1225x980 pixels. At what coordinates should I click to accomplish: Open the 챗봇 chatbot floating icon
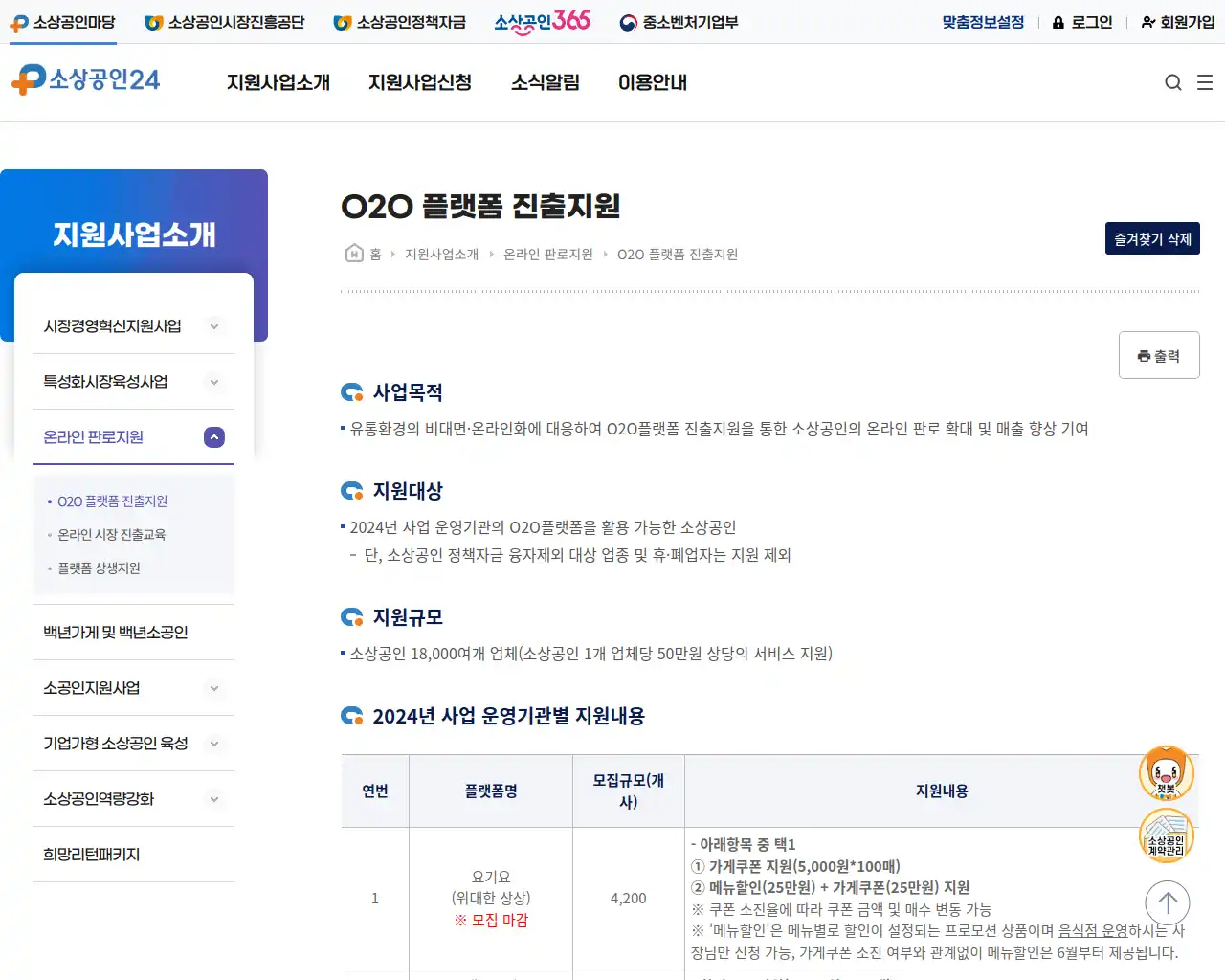tap(1166, 772)
